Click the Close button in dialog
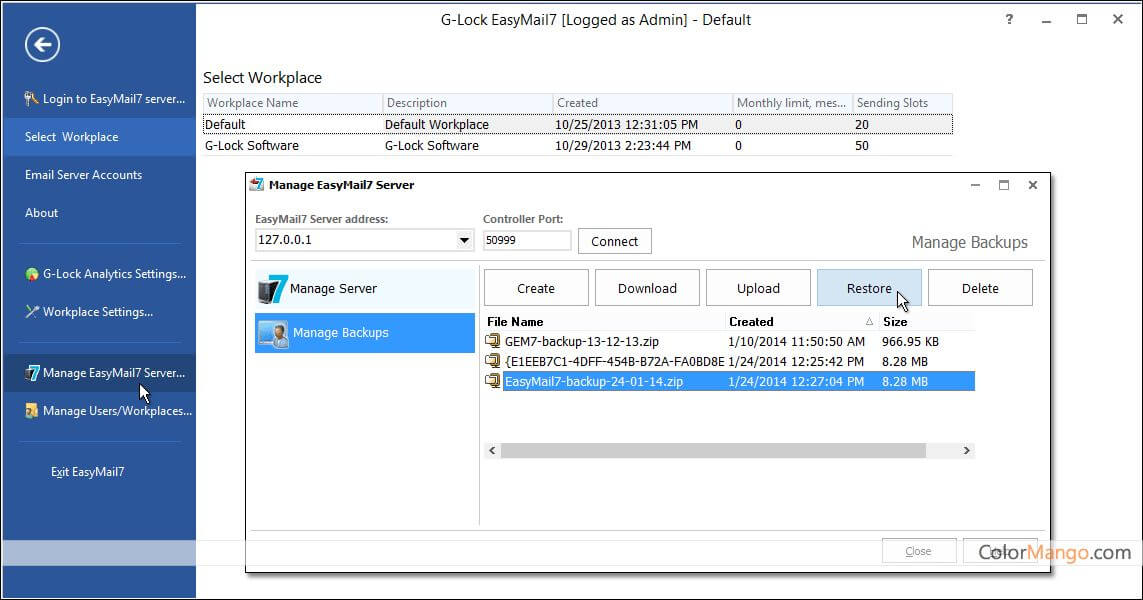 pos(918,551)
